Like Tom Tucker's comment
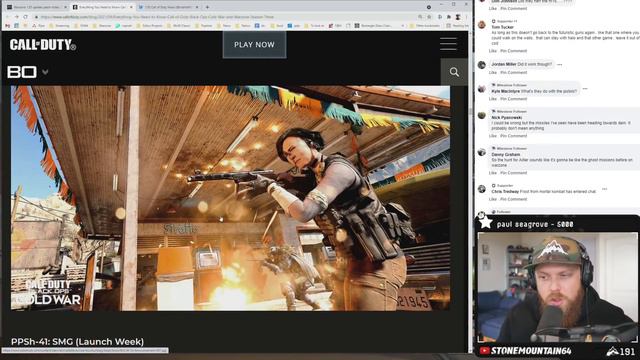This screenshot has width=640, height=360. (493, 51)
